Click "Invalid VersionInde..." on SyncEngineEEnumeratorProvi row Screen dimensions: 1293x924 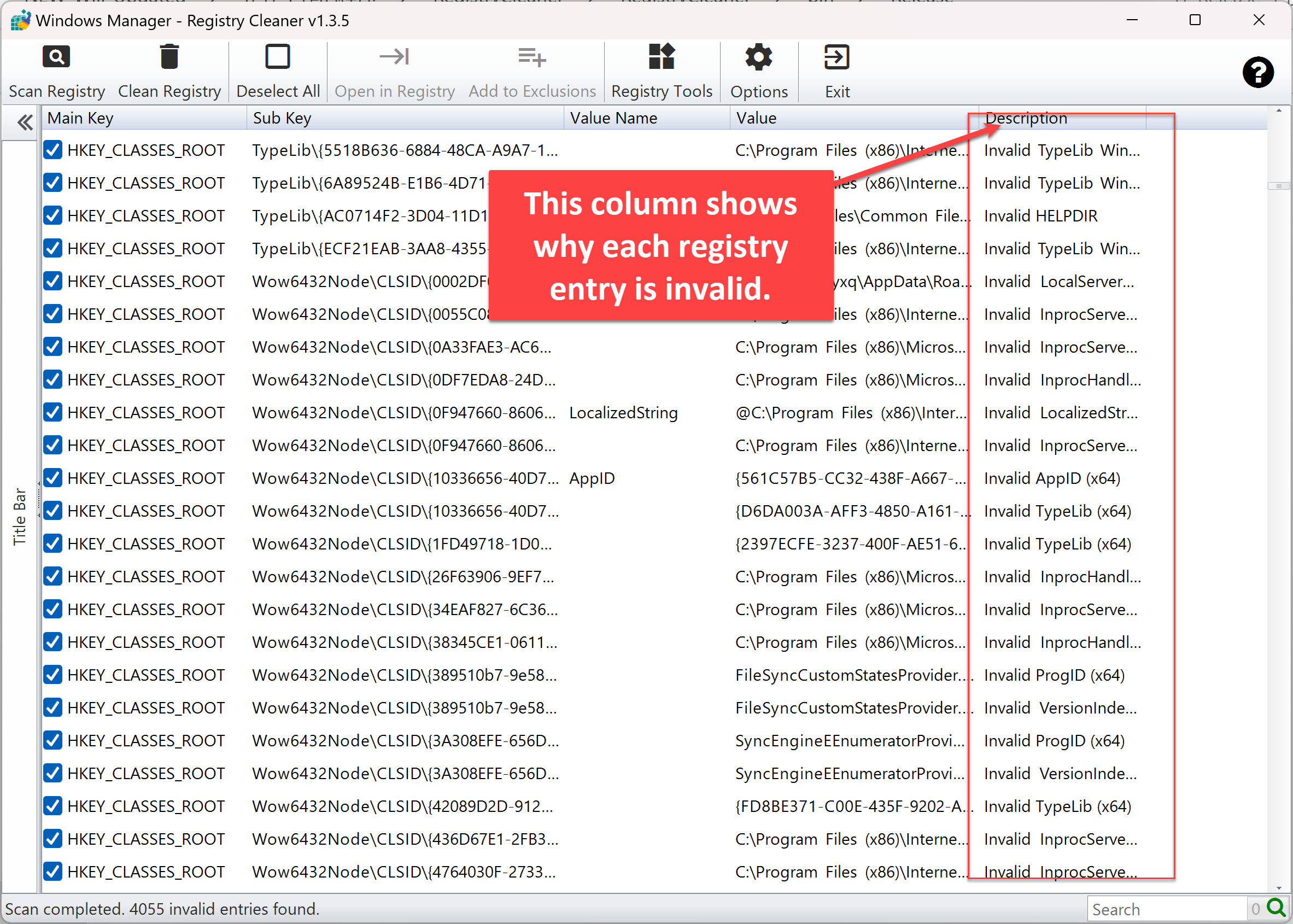(1061, 774)
